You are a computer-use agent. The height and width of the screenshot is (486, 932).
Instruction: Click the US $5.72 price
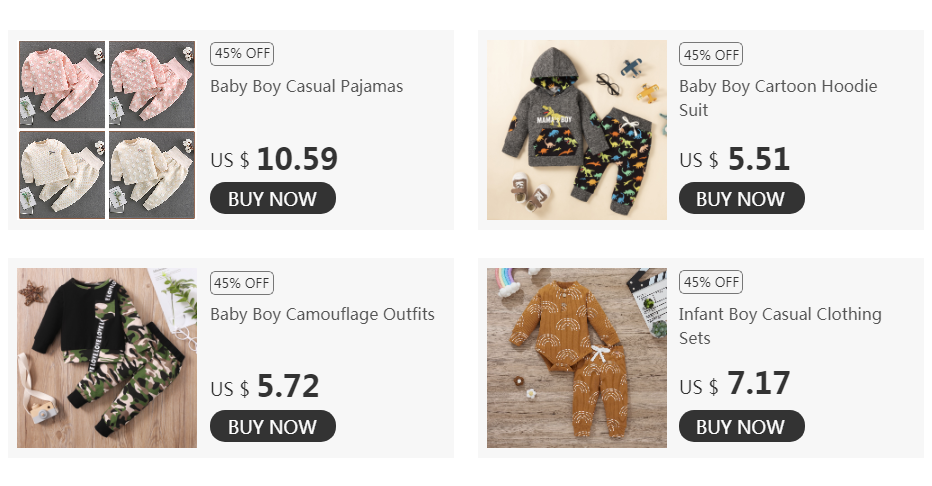pyautogui.click(x=265, y=387)
